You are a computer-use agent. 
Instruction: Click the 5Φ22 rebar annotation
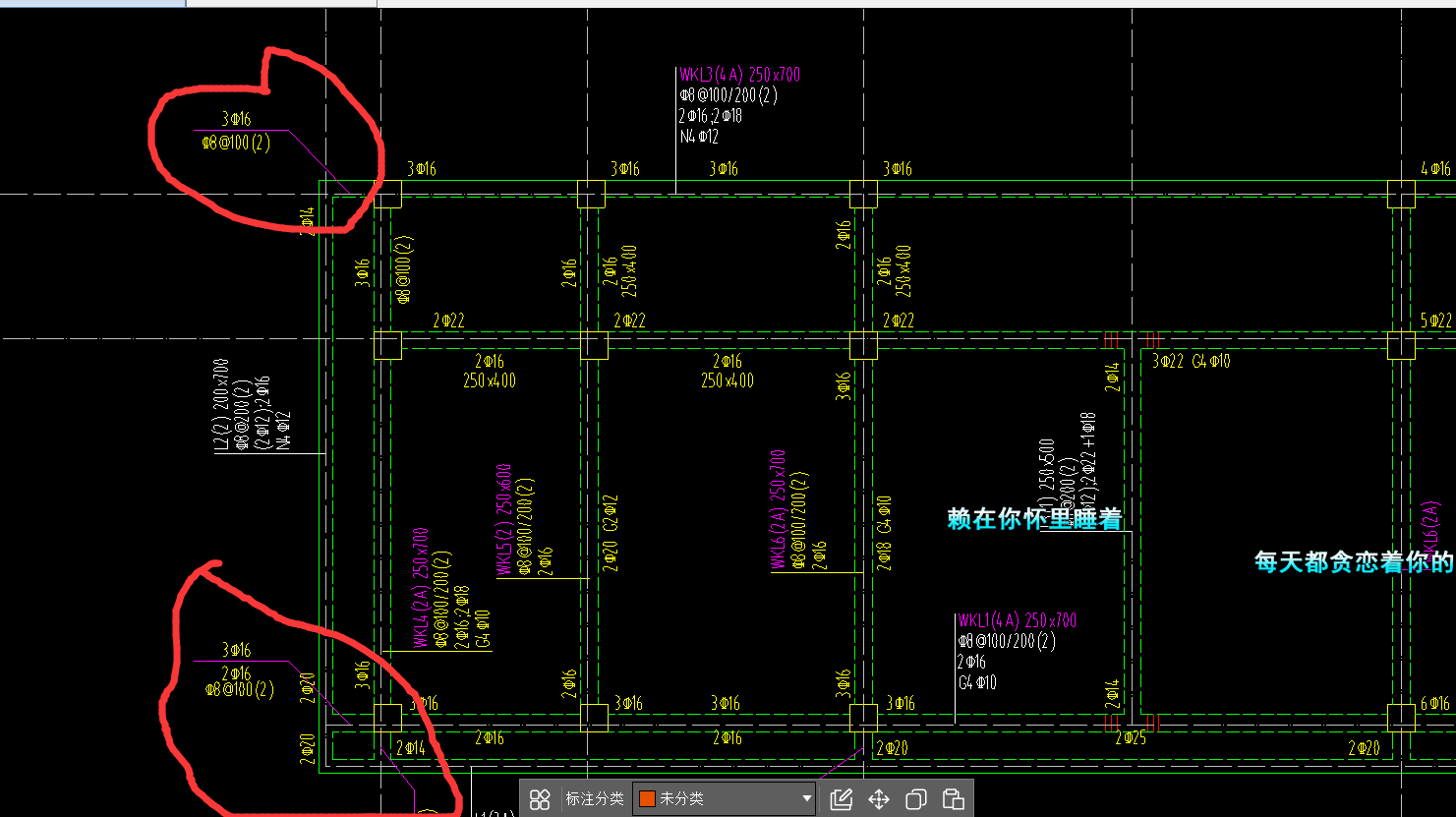pyautogui.click(x=1435, y=321)
